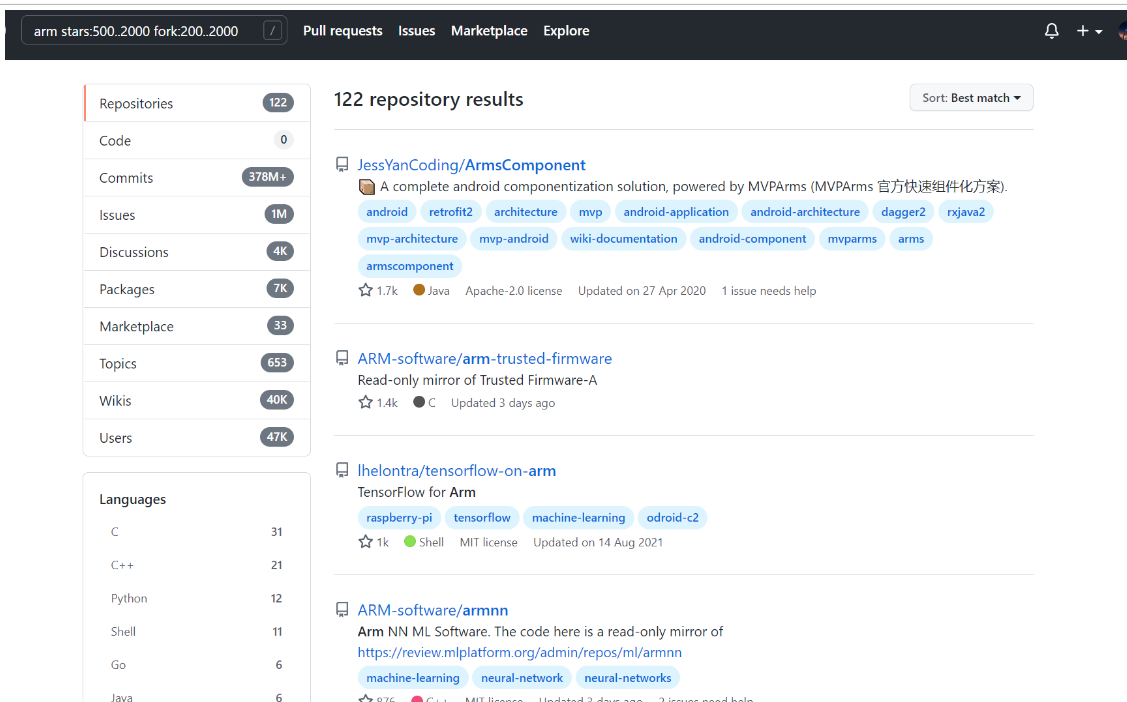Screen dimensions: 1127x702
Task: Filter results by Go language
Action: [x=196, y=665]
